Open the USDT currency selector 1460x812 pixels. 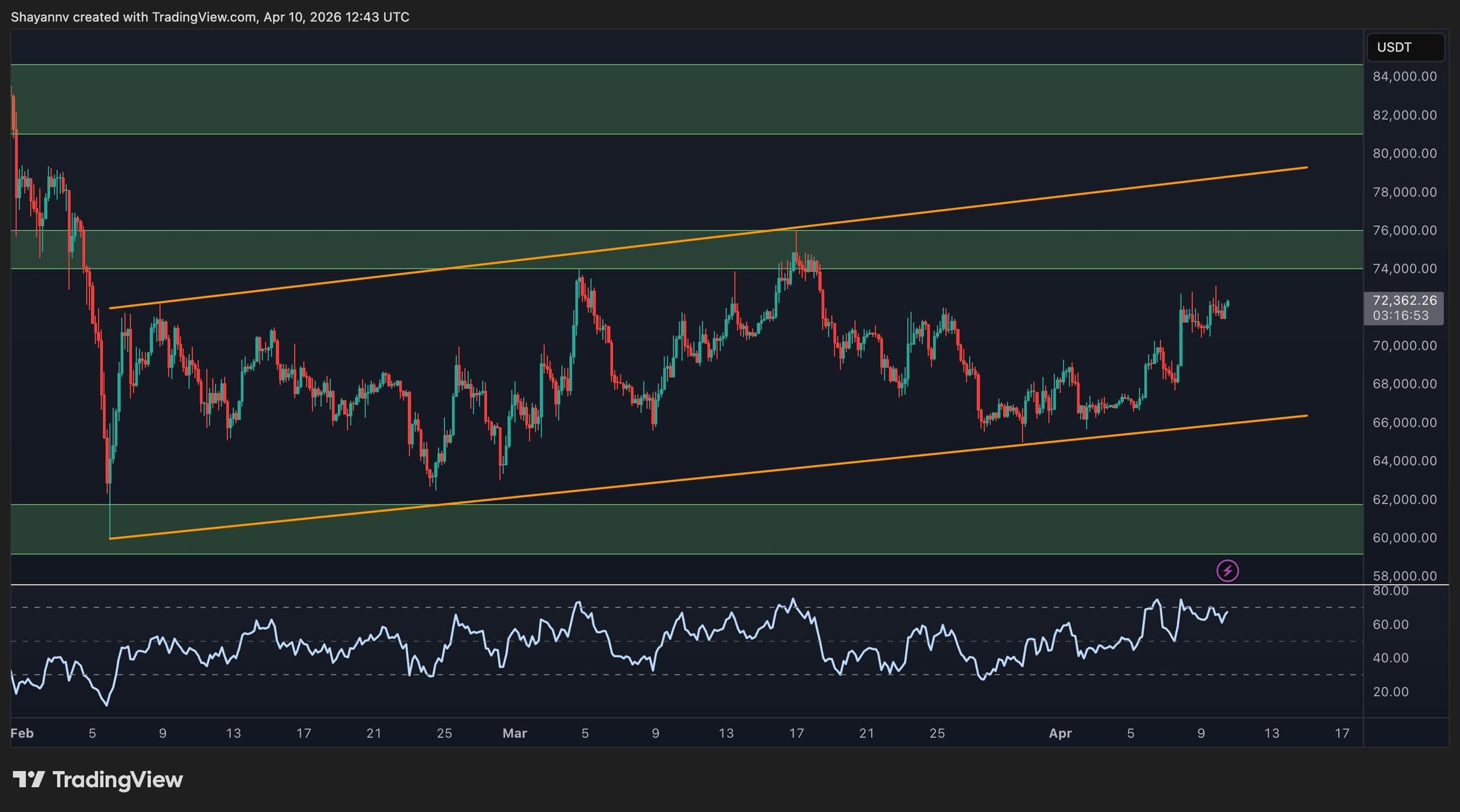[1405, 47]
